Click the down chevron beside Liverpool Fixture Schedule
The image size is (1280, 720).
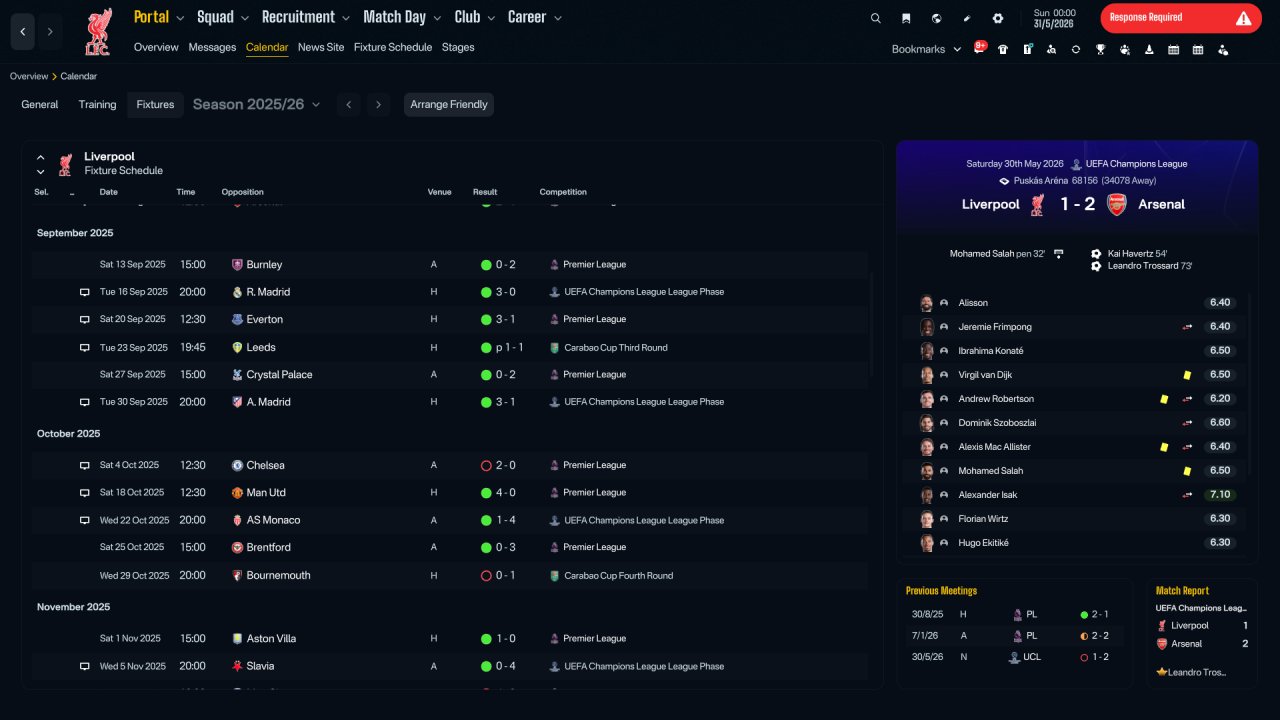(x=41, y=172)
